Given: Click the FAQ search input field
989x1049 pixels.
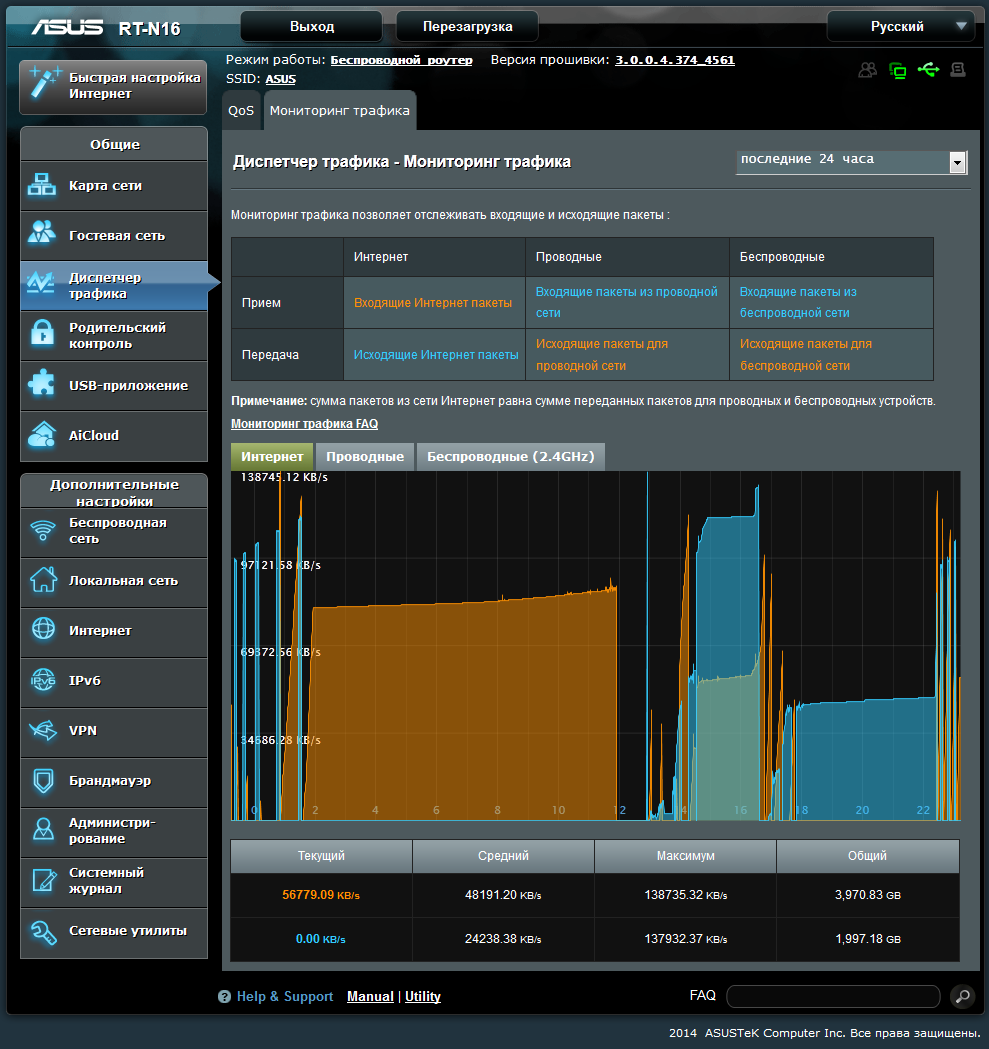Looking at the screenshot, I should click(832, 996).
